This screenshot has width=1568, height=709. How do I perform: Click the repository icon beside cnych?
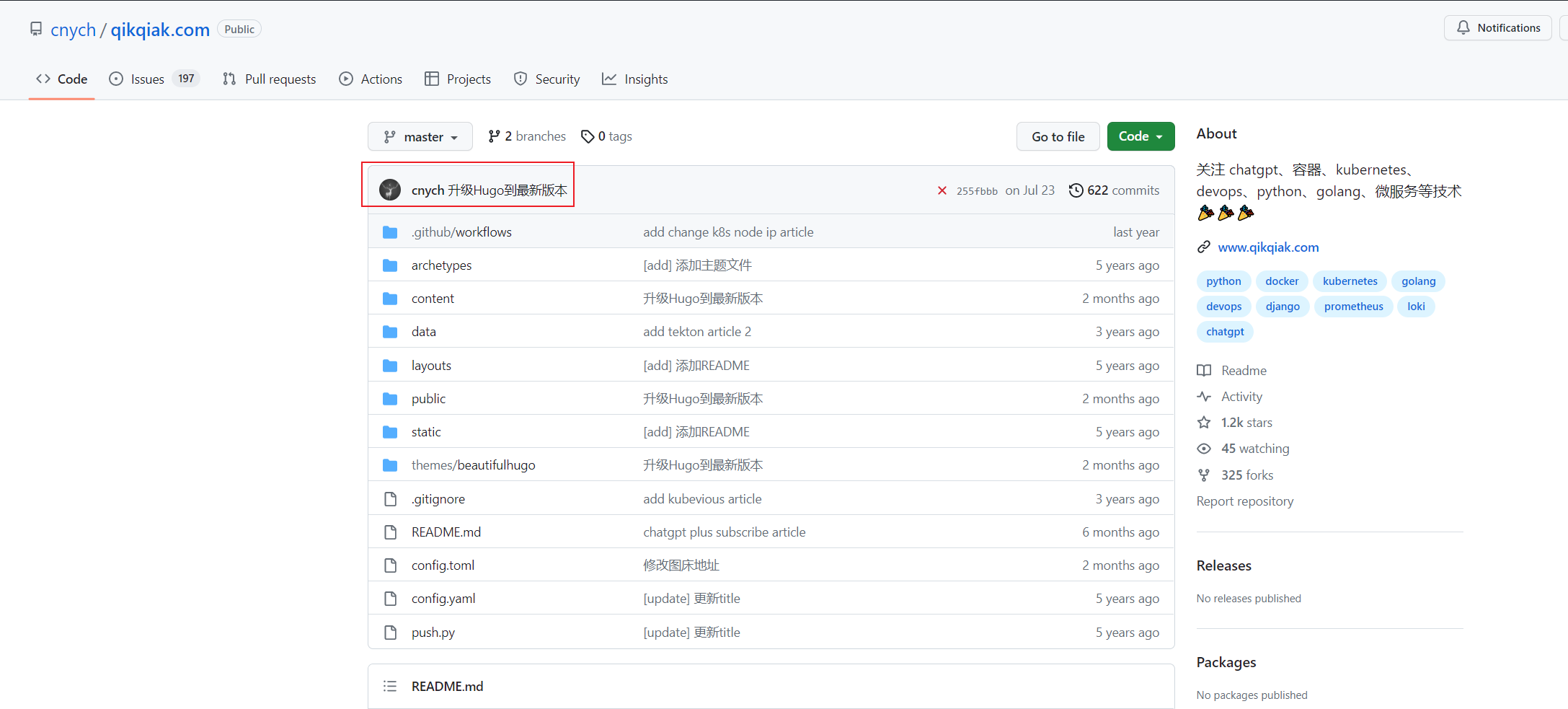[x=36, y=29]
